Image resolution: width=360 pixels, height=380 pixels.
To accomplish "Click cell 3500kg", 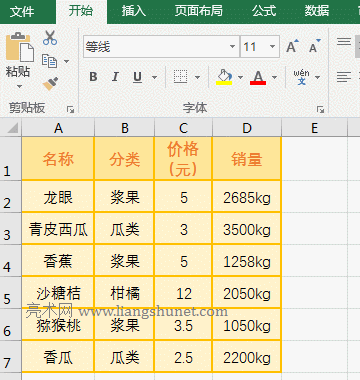I will [247, 229].
